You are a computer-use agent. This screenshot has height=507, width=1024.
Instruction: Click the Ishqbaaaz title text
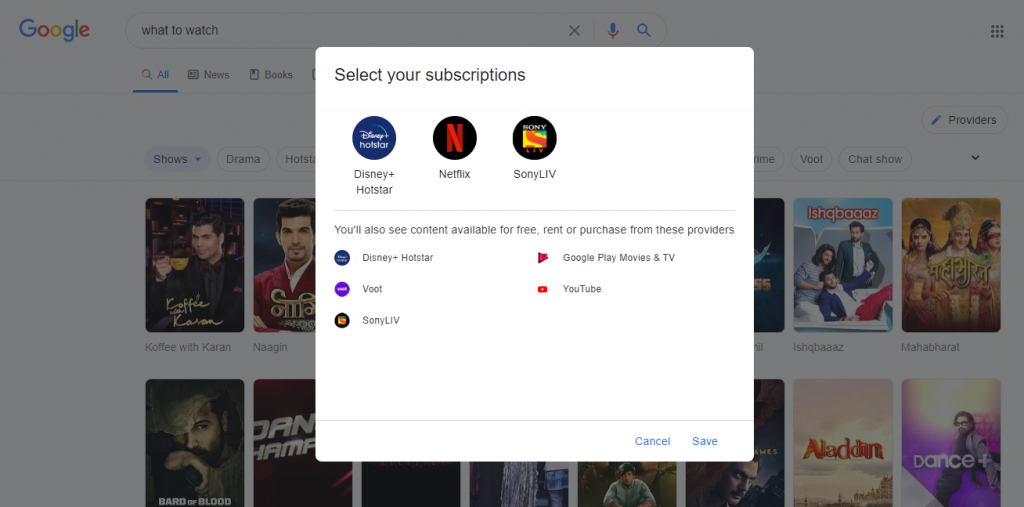(x=818, y=347)
